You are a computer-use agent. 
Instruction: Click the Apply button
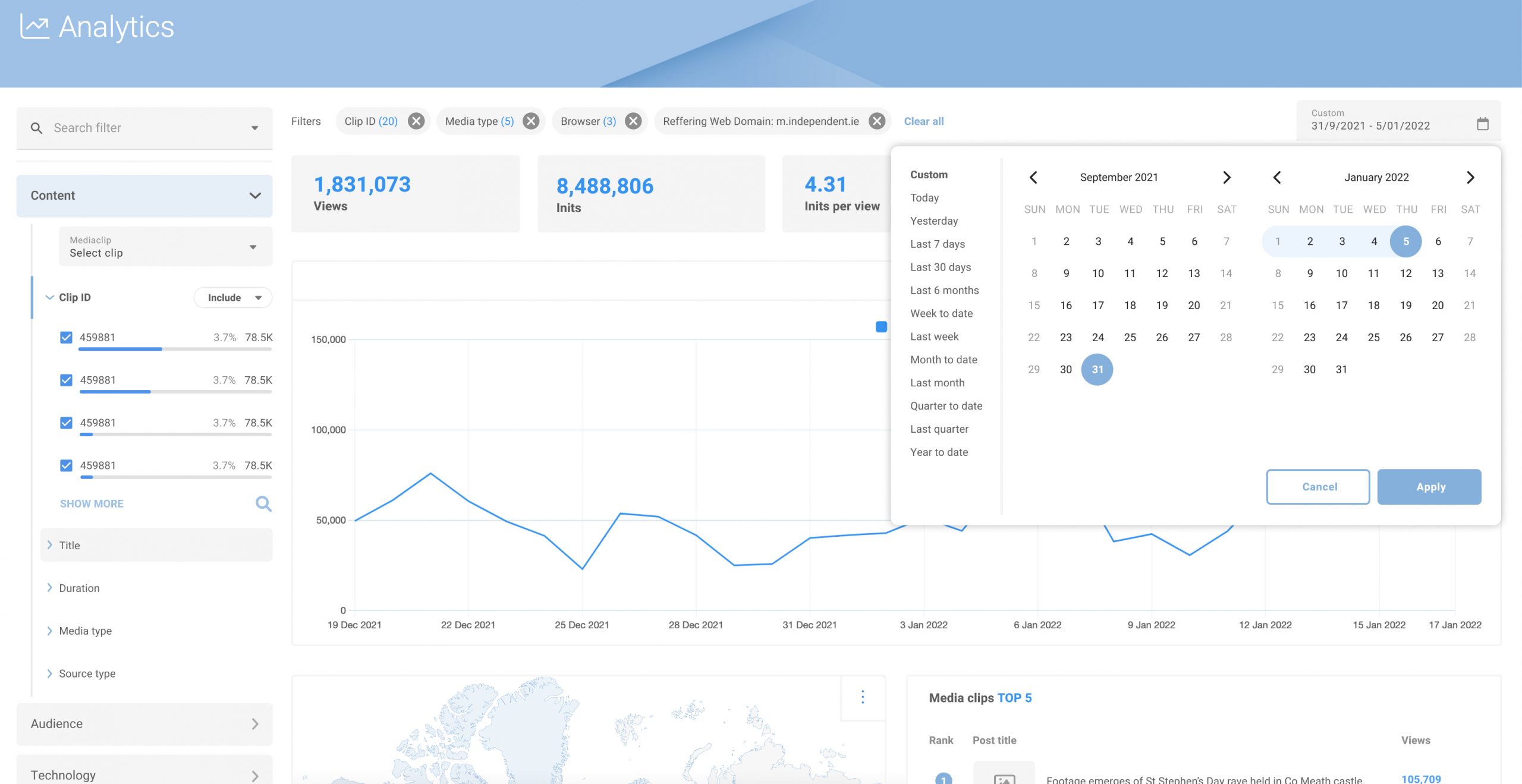tap(1429, 487)
